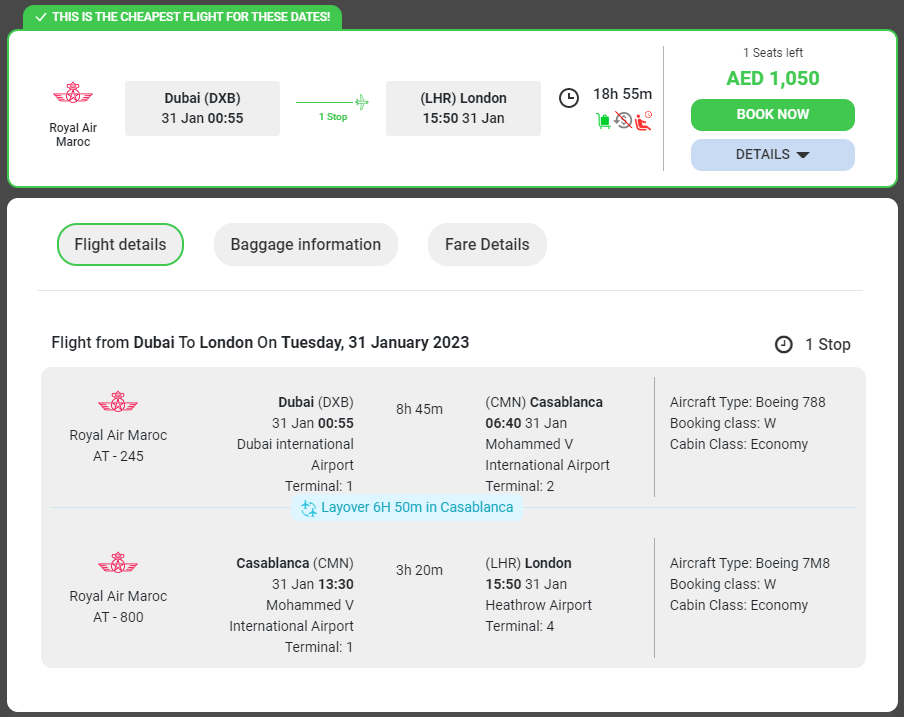Open the Fare Details tab
The width and height of the screenshot is (904, 717).
tap(487, 245)
